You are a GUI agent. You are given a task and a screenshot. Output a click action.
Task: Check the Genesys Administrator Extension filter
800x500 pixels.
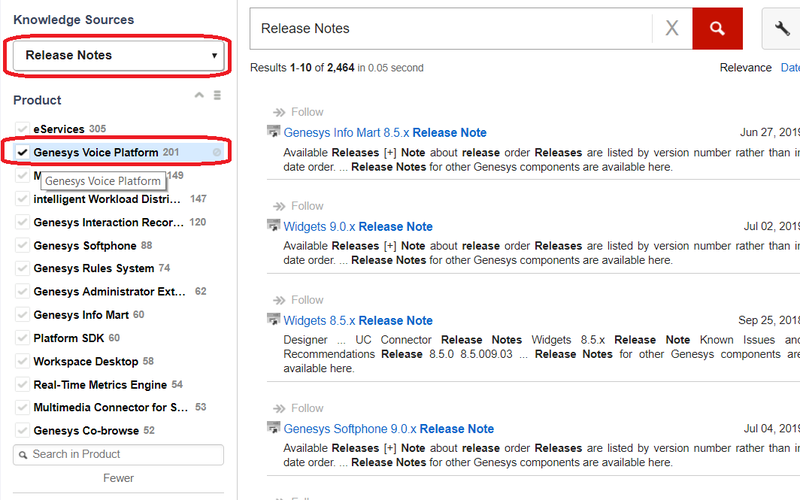click(x=22, y=291)
